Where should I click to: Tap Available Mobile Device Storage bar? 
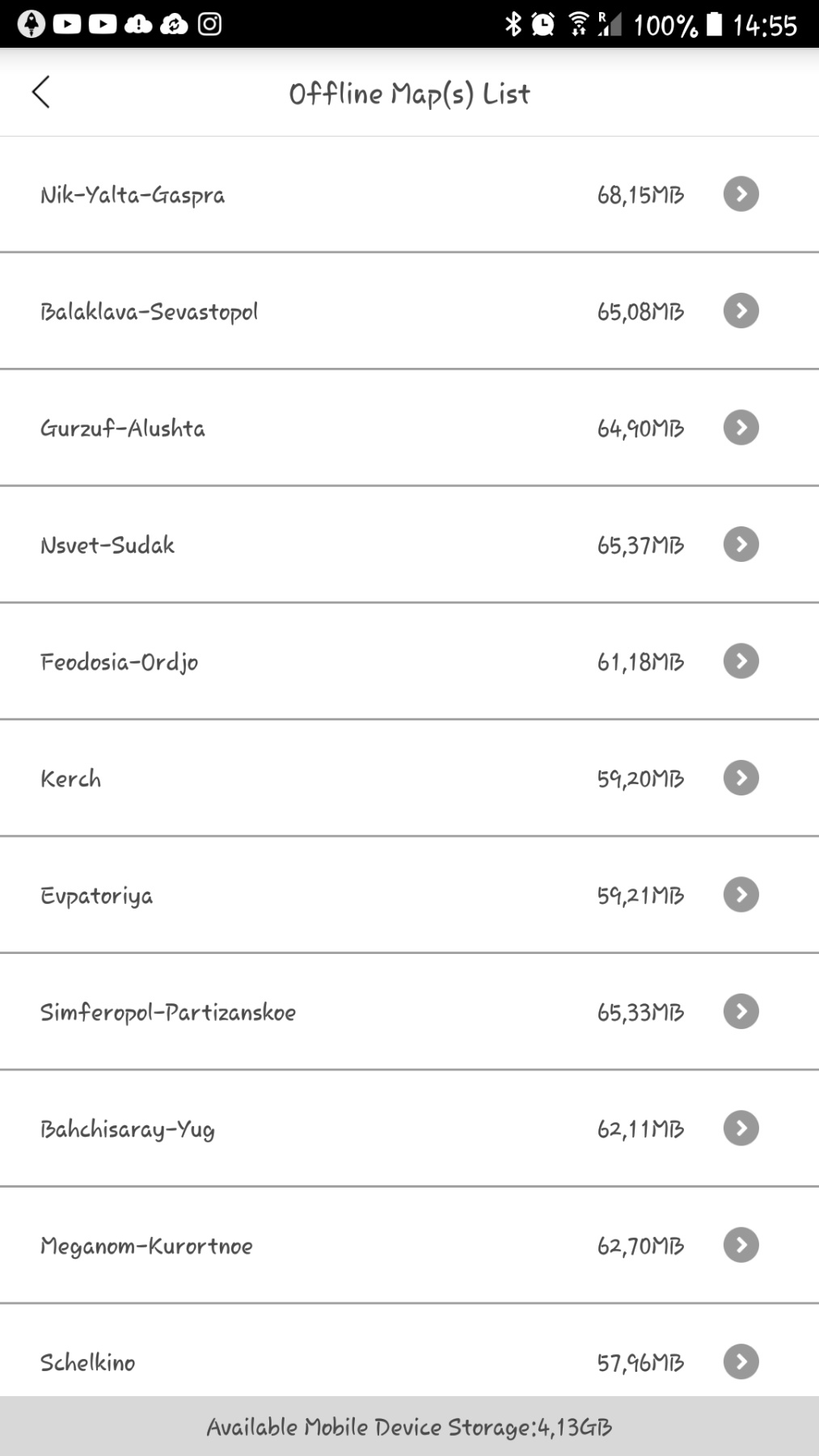click(x=409, y=1427)
